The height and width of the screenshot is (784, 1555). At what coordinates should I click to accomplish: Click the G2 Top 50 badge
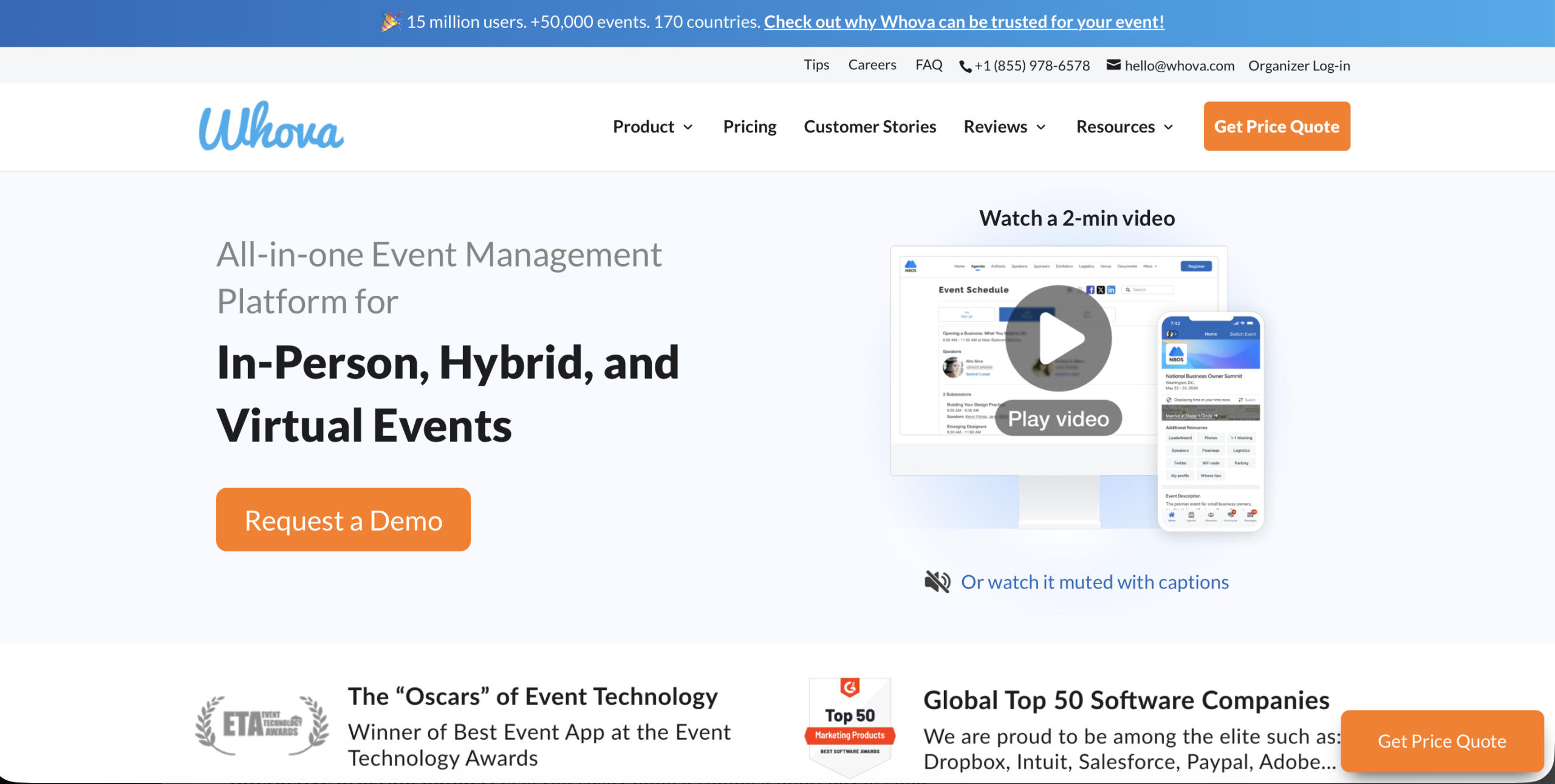tap(849, 725)
